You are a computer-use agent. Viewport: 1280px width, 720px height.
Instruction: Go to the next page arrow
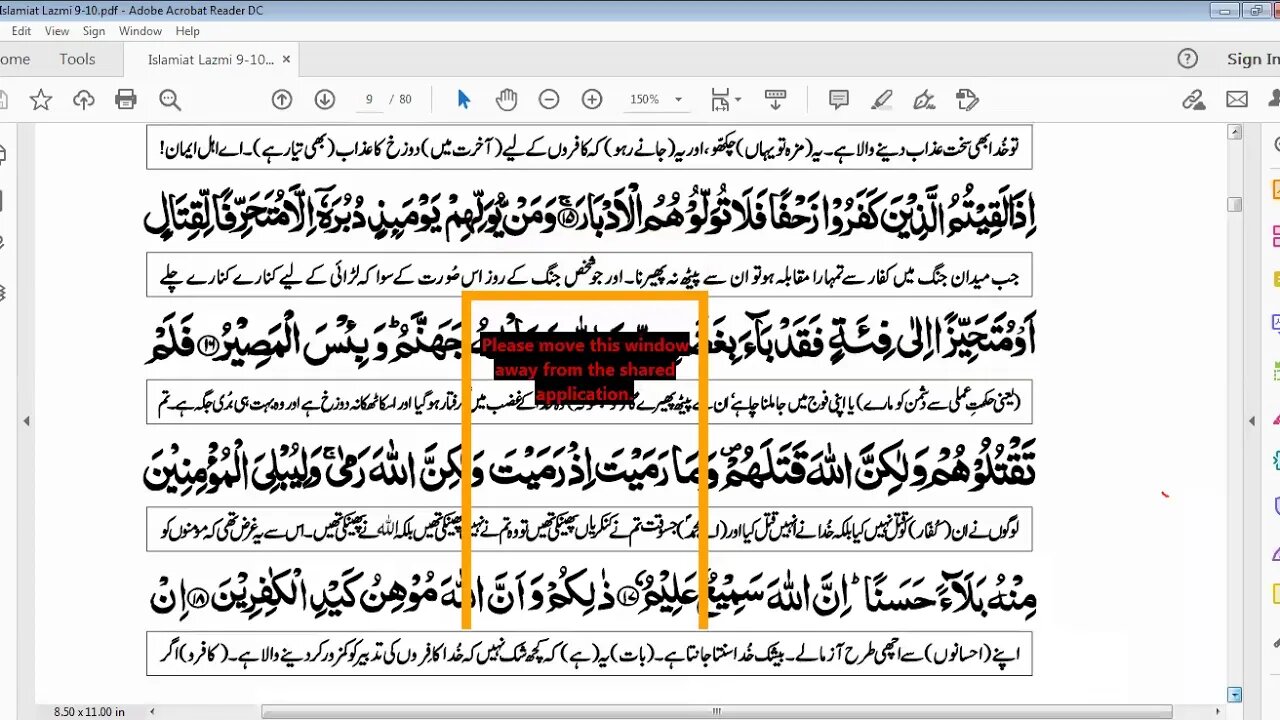[x=324, y=99]
